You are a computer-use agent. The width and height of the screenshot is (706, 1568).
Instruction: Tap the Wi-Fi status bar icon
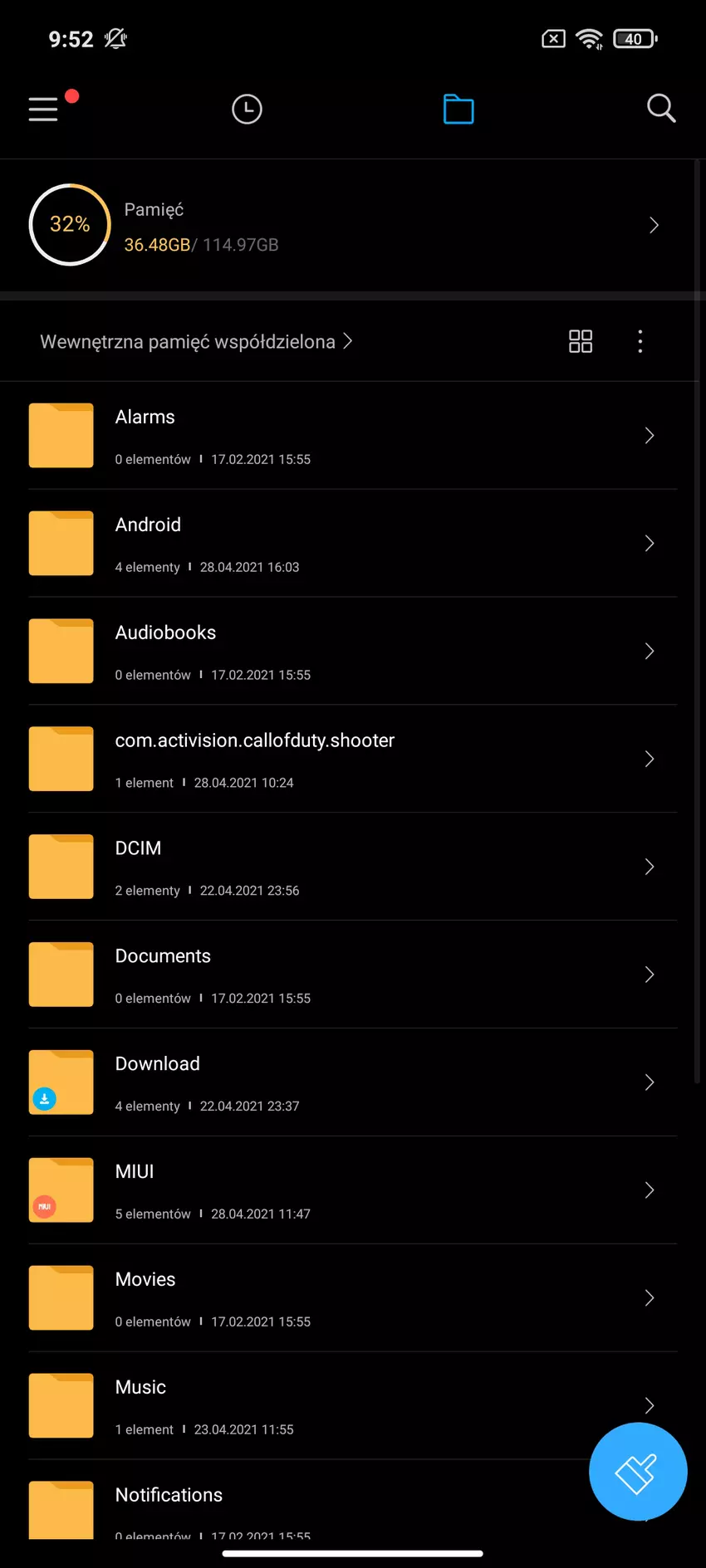[590, 39]
